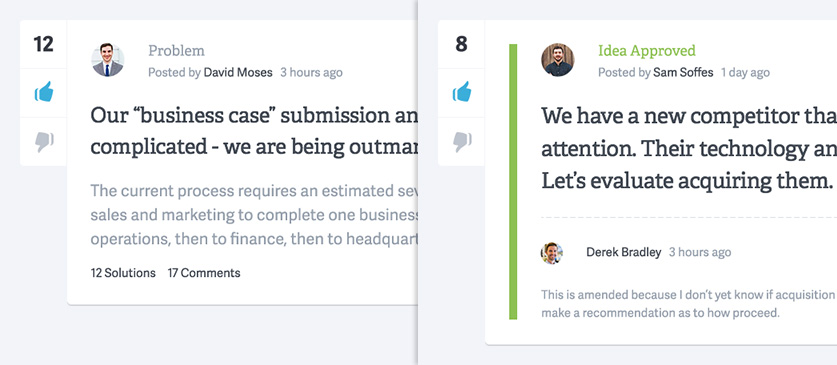Upvote David Moses' Problem post
The height and width of the screenshot is (365, 837).
tap(44, 92)
